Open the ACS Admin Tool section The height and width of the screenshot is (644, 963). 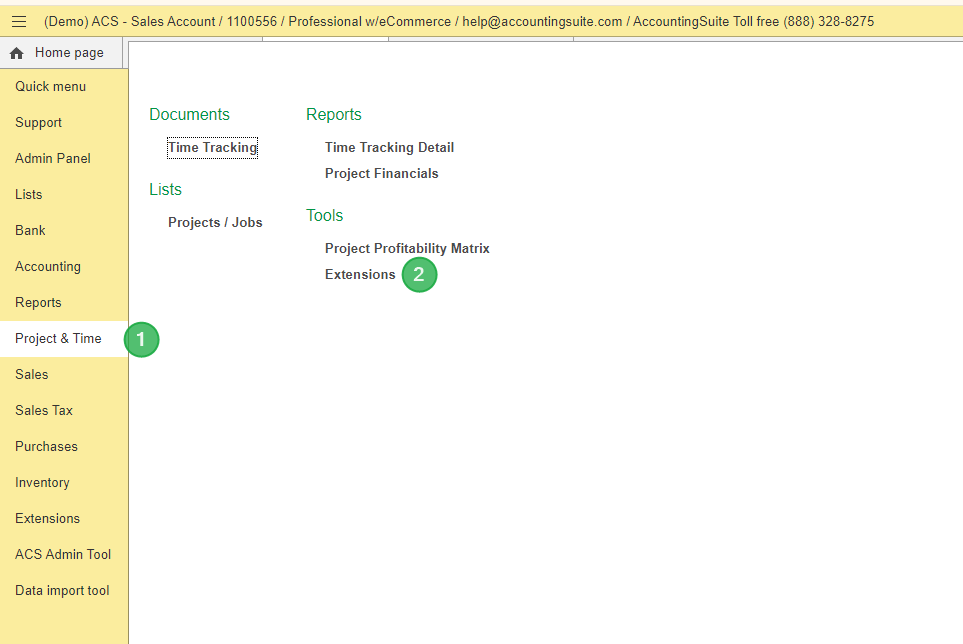[x=63, y=555]
